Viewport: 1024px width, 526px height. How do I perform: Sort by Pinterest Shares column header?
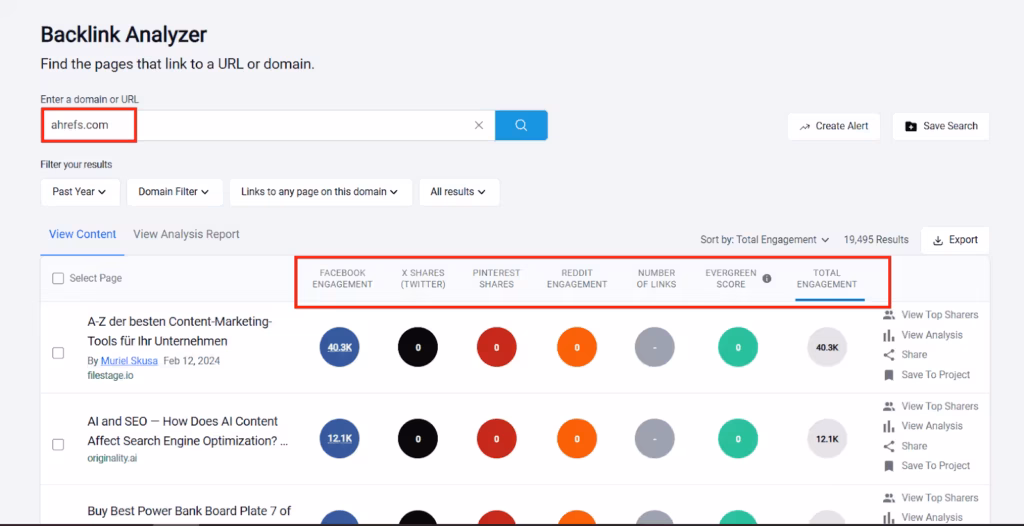tap(496, 278)
